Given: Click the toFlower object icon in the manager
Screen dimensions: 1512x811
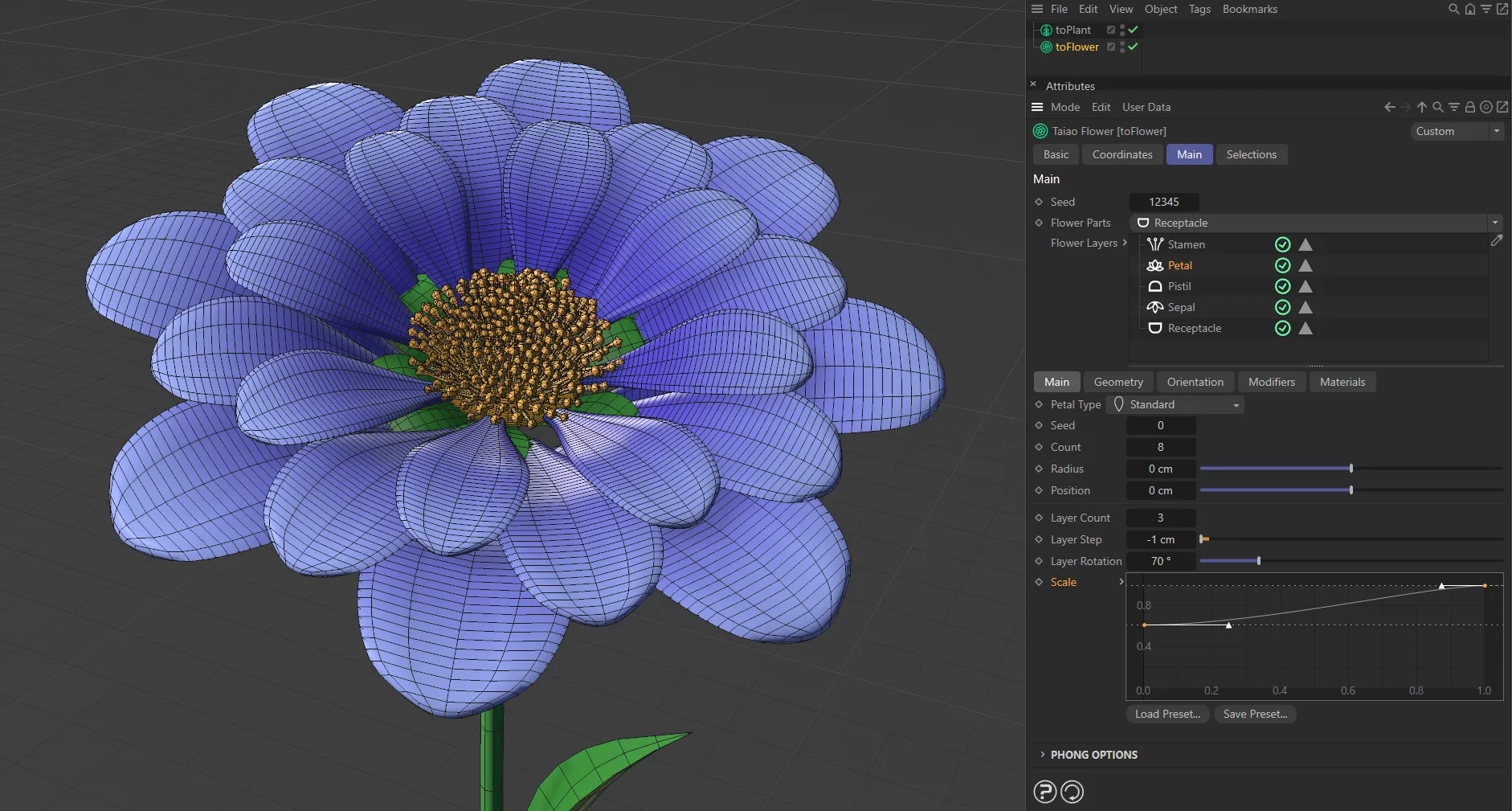Looking at the screenshot, I should pos(1045,47).
